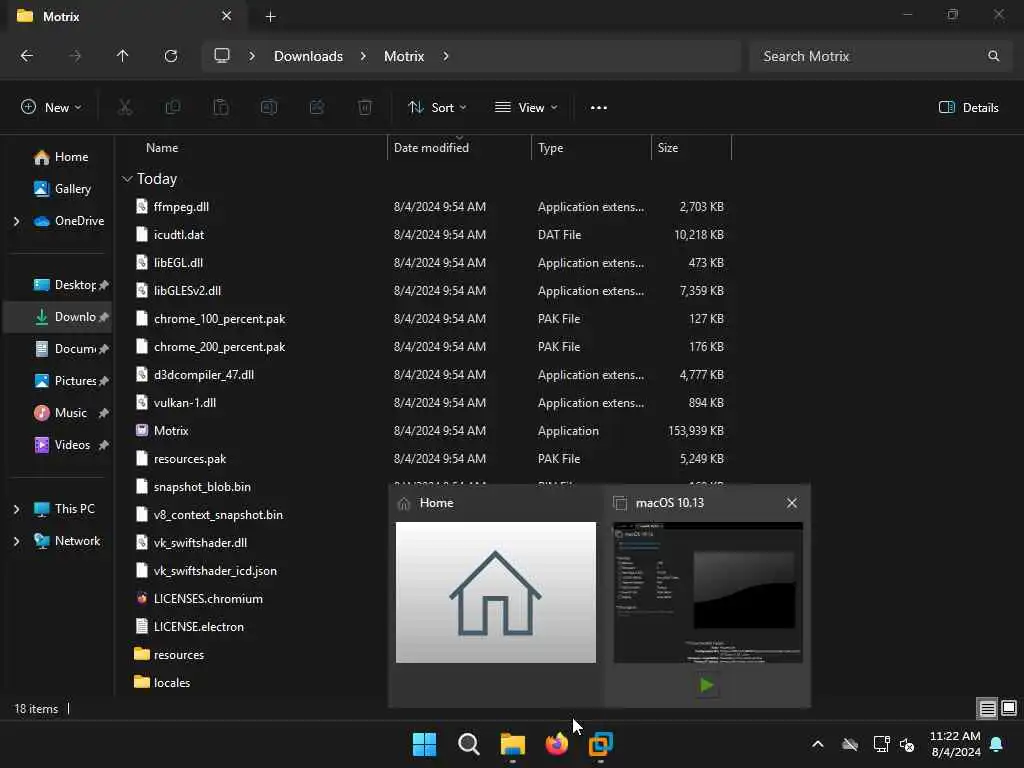The image size is (1024, 768).
Task: Open the View dropdown
Action: (526, 108)
